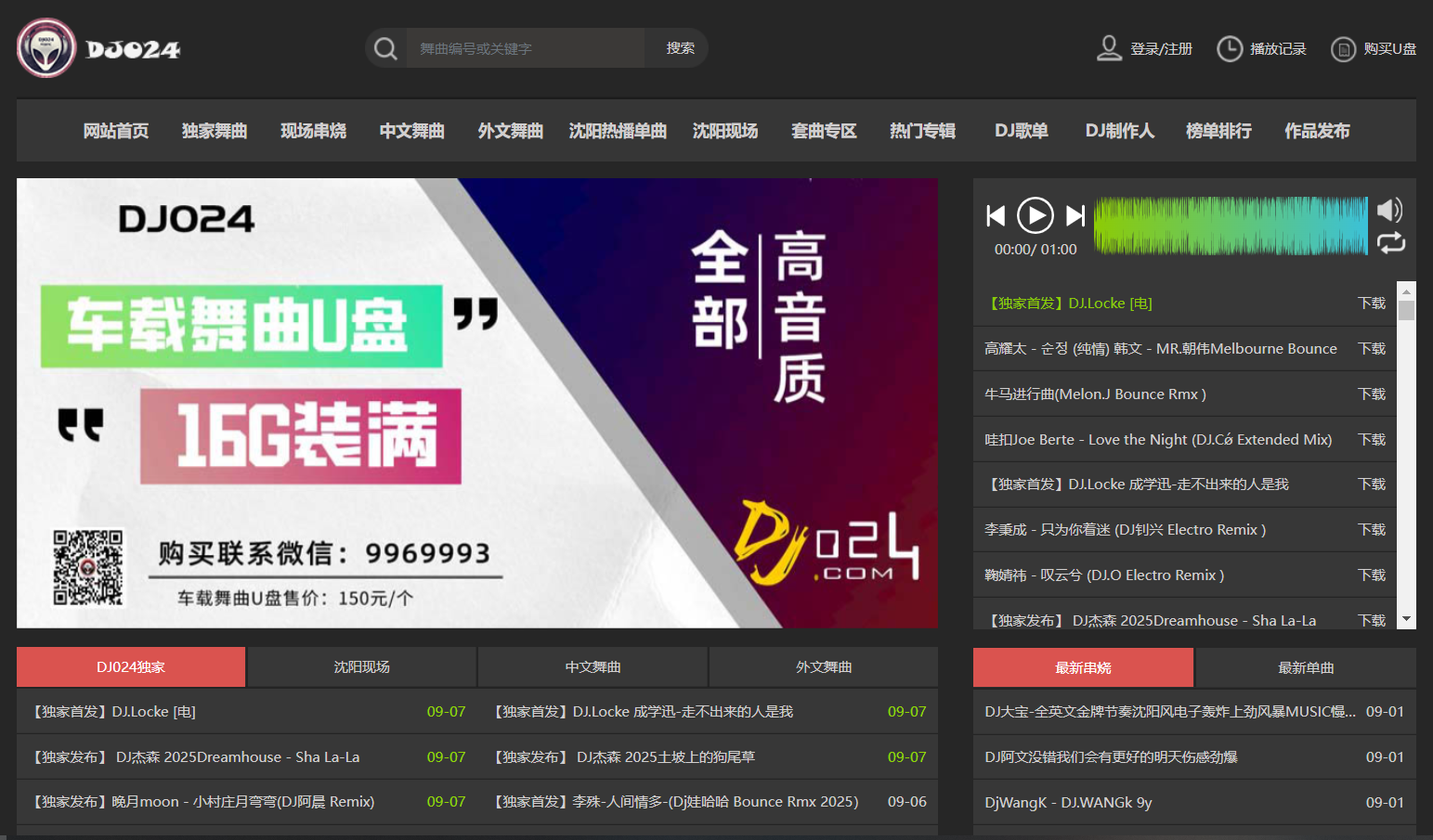Screen dimensions: 1433x840
Task: Open 独家舞曲 navigation item
Action: [215, 131]
